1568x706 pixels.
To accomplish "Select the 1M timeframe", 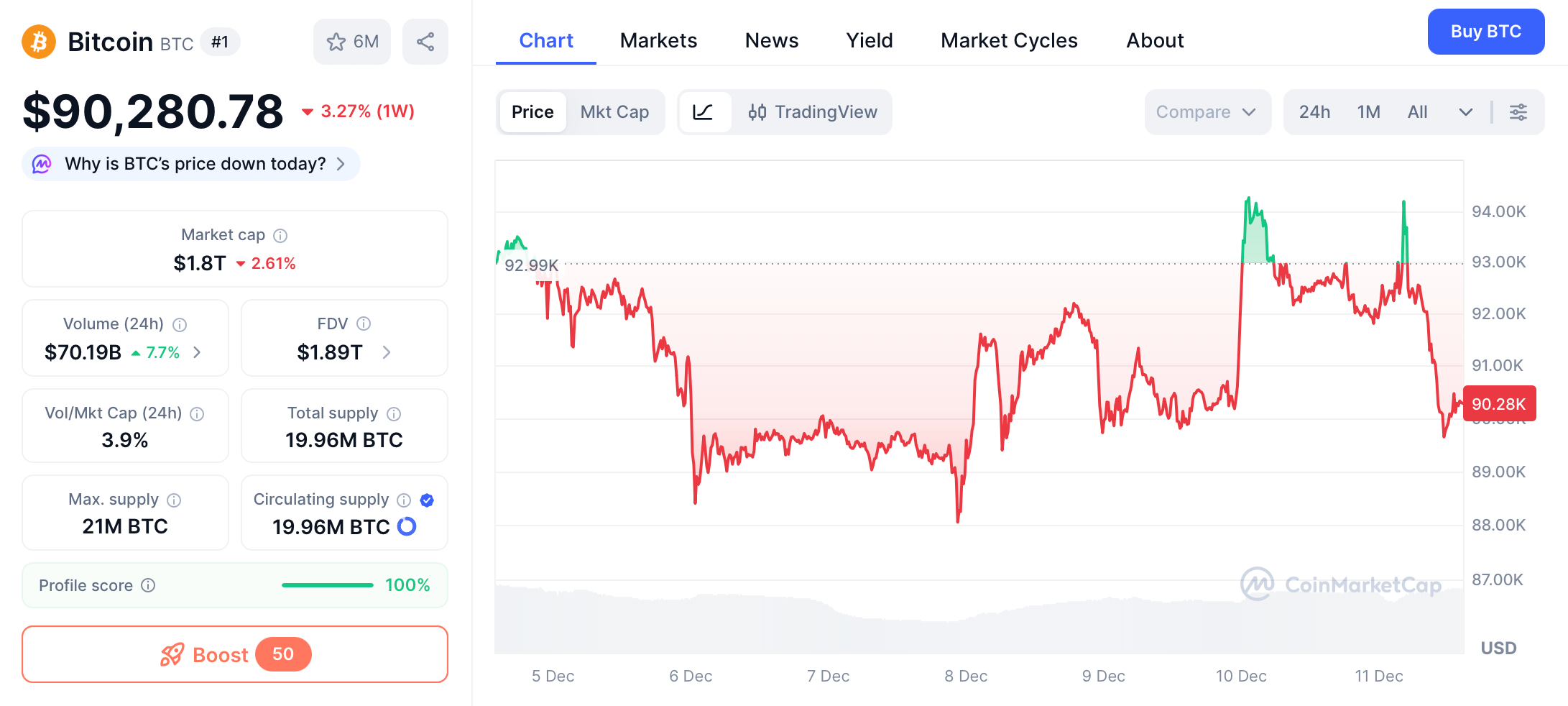I will (1368, 112).
